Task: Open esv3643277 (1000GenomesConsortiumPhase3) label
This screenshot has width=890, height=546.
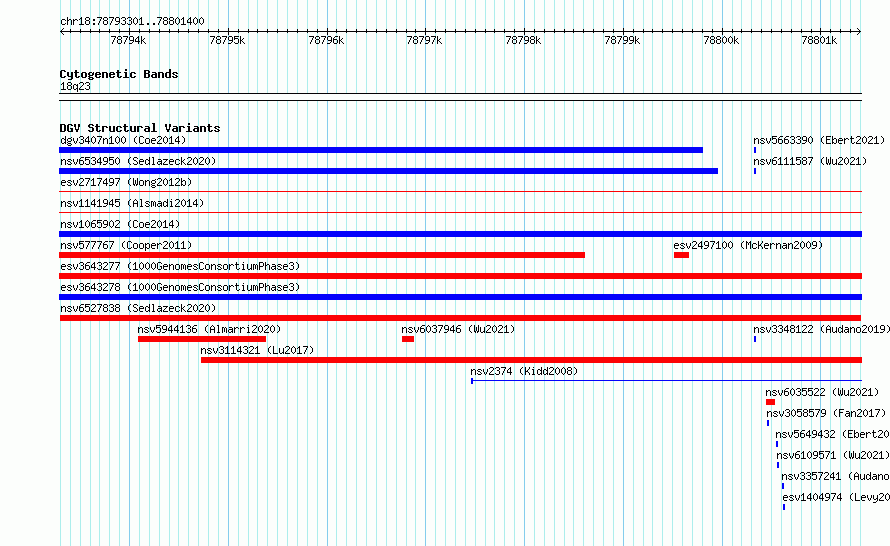Action: (180, 266)
